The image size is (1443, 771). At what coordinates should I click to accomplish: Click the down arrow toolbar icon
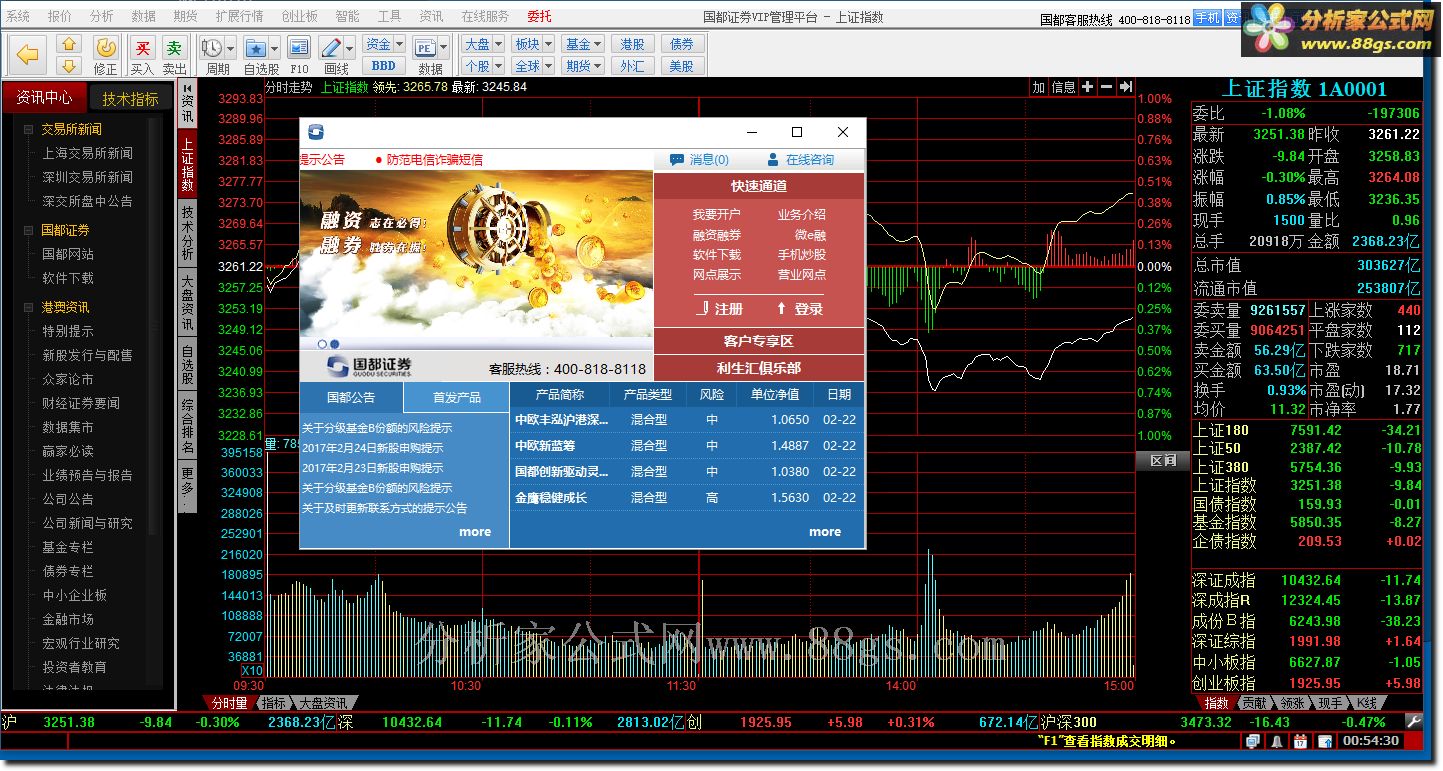tap(68, 66)
